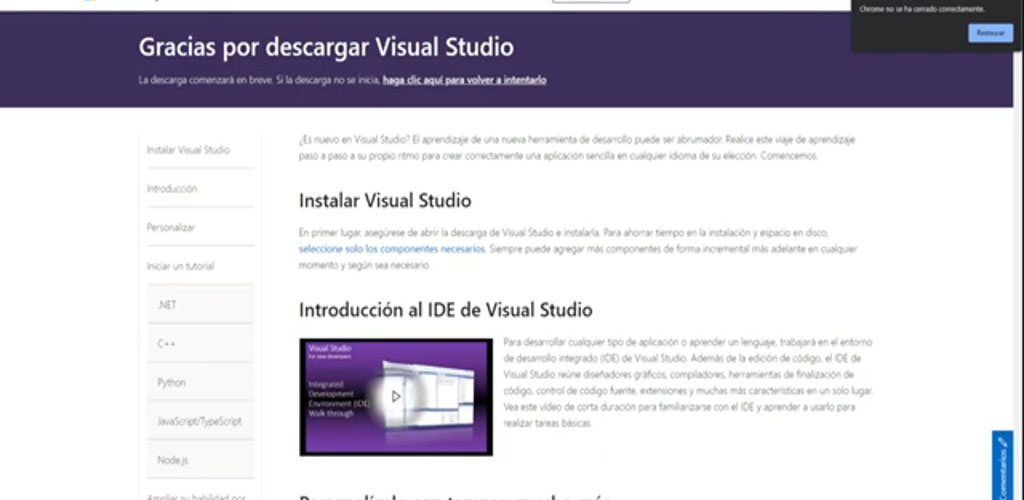The width and height of the screenshot is (1024, 500).
Task: Choose the JavaScript/TypeScript tutorial entry
Action: click(x=200, y=422)
